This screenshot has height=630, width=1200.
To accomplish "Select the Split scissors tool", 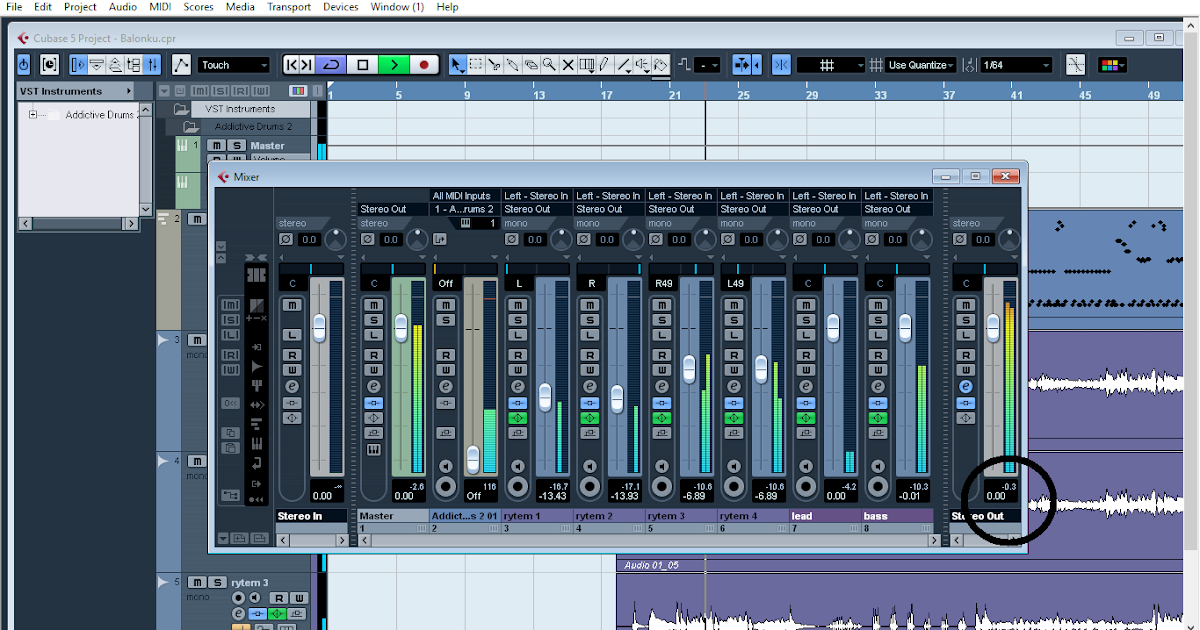I will [x=494, y=65].
